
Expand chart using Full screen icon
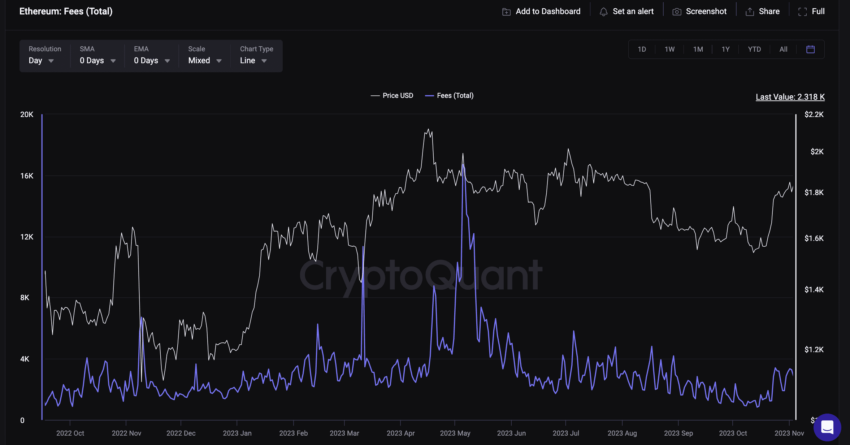tap(803, 11)
